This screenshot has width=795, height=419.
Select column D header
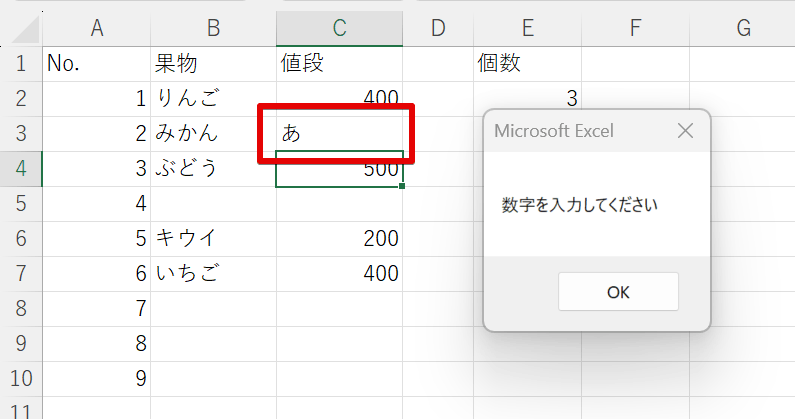pyautogui.click(x=438, y=28)
